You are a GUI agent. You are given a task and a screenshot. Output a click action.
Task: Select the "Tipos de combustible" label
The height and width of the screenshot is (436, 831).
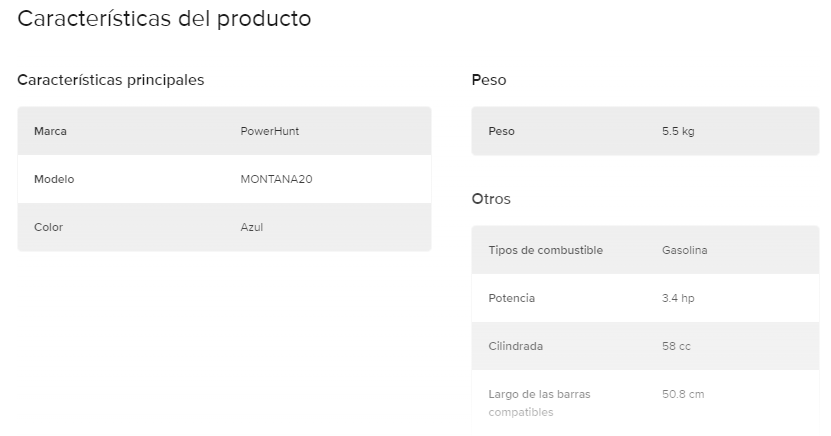click(545, 250)
